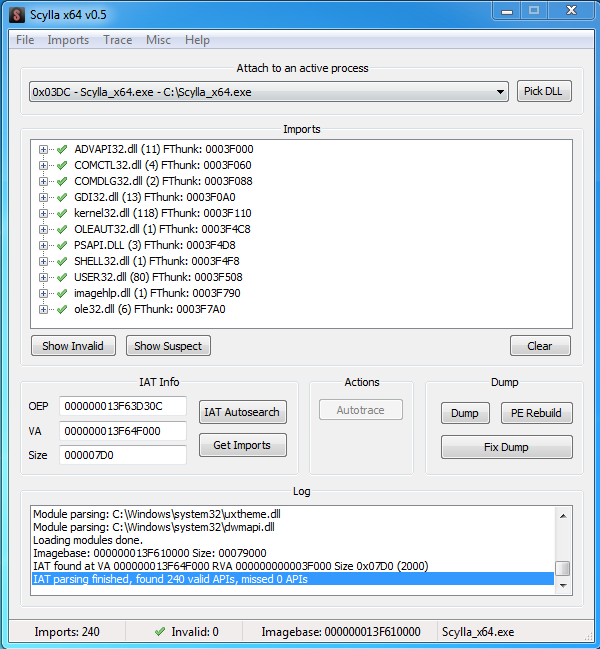Open the File menu
The height and width of the screenshot is (649, 600).
25,40
